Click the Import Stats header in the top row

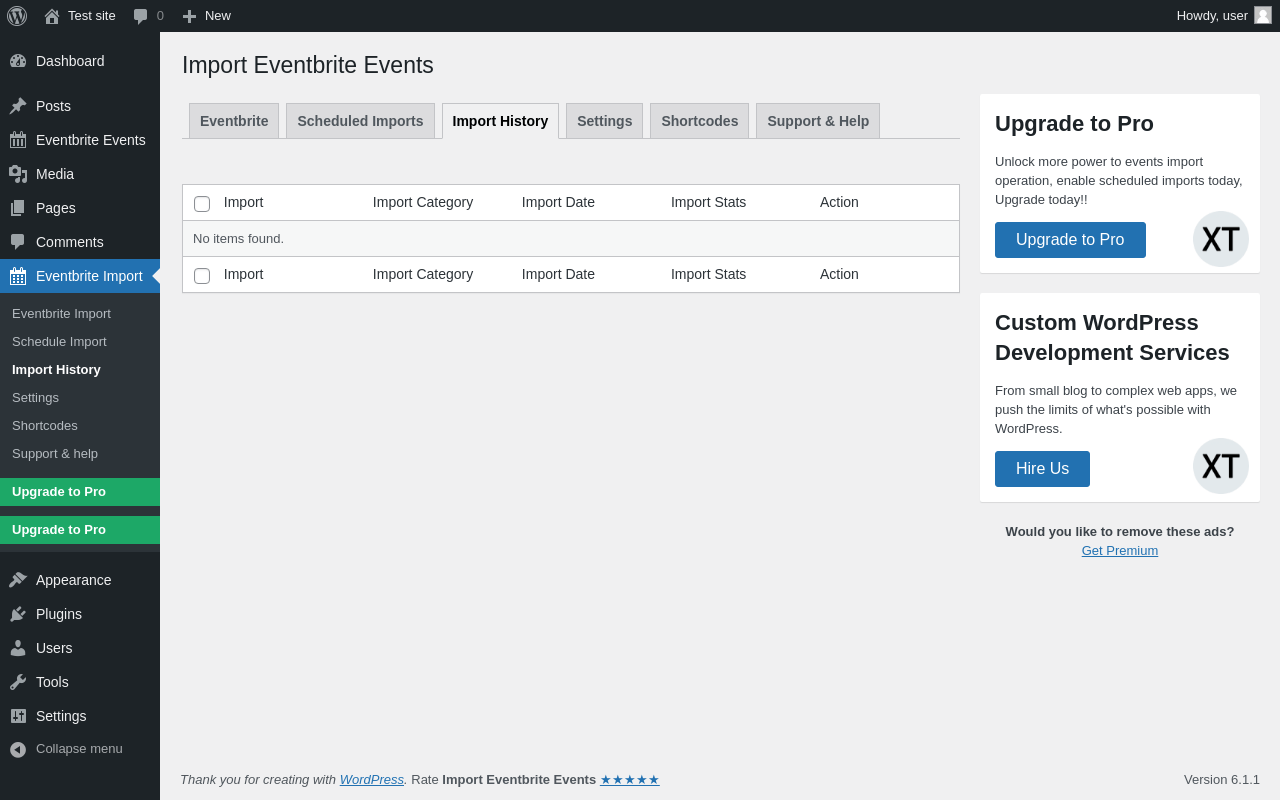coord(708,202)
